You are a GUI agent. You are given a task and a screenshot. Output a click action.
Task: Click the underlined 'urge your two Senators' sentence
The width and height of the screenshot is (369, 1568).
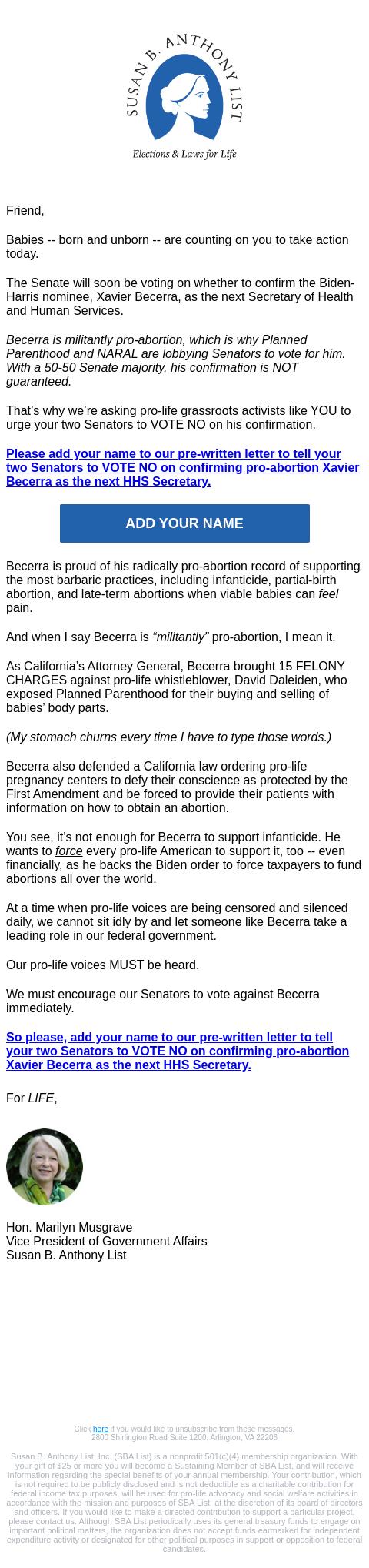coord(178,417)
